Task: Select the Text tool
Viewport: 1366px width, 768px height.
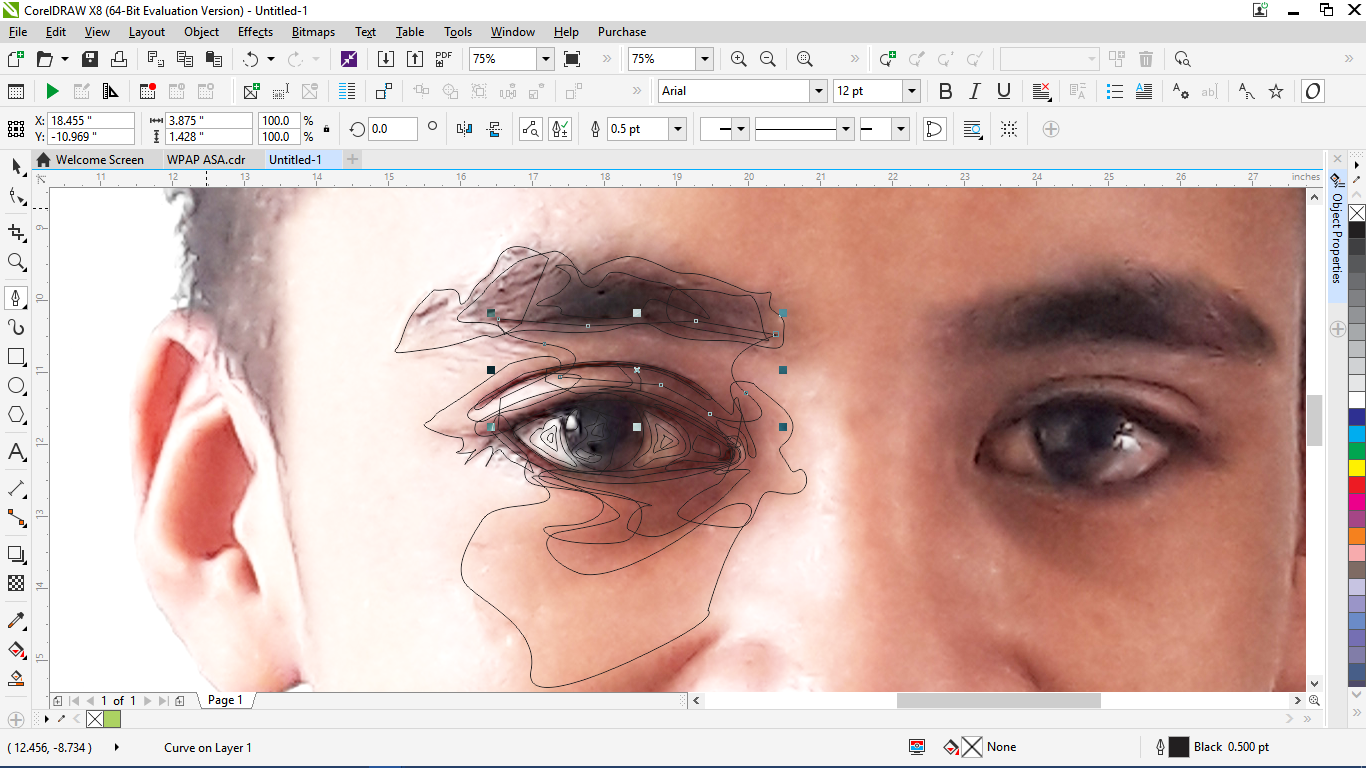Action: click(16, 453)
